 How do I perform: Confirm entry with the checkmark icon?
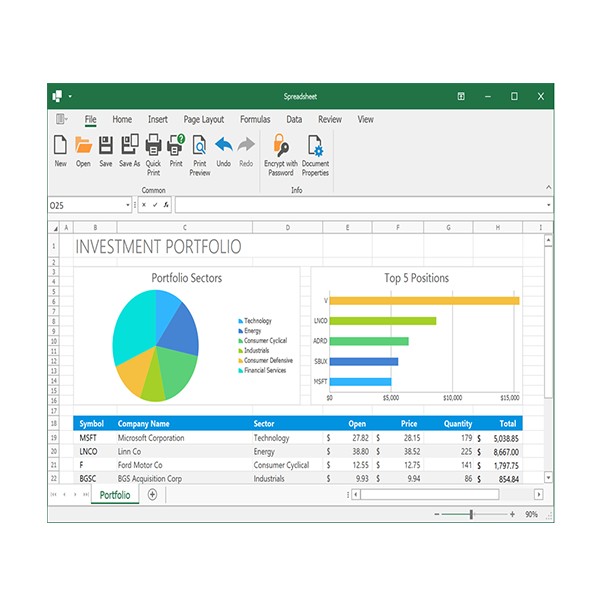pos(155,205)
